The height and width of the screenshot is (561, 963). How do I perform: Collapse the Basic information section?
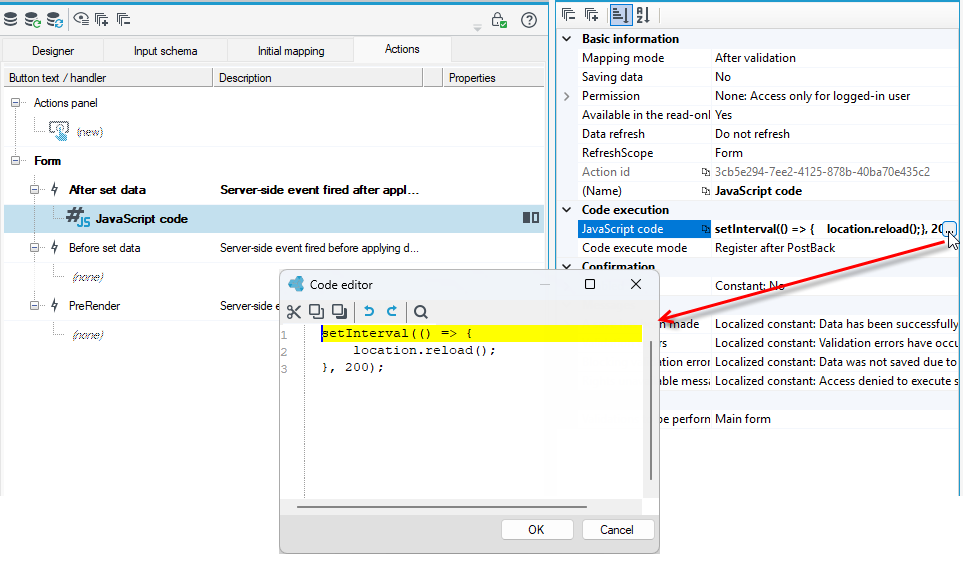pyautogui.click(x=567, y=39)
